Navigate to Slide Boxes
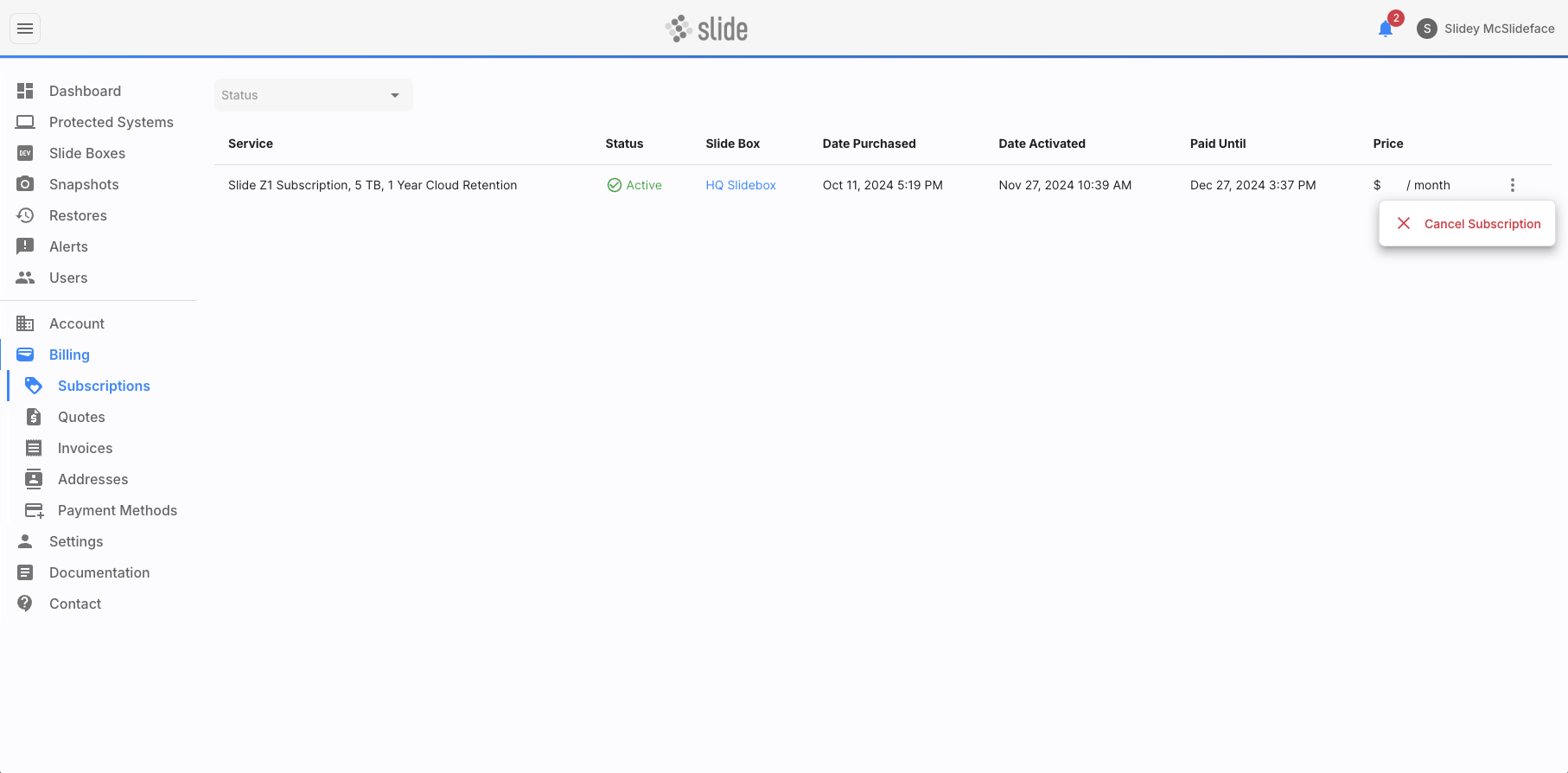1568x773 pixels. pyautogui.click(x=87, y=153)
